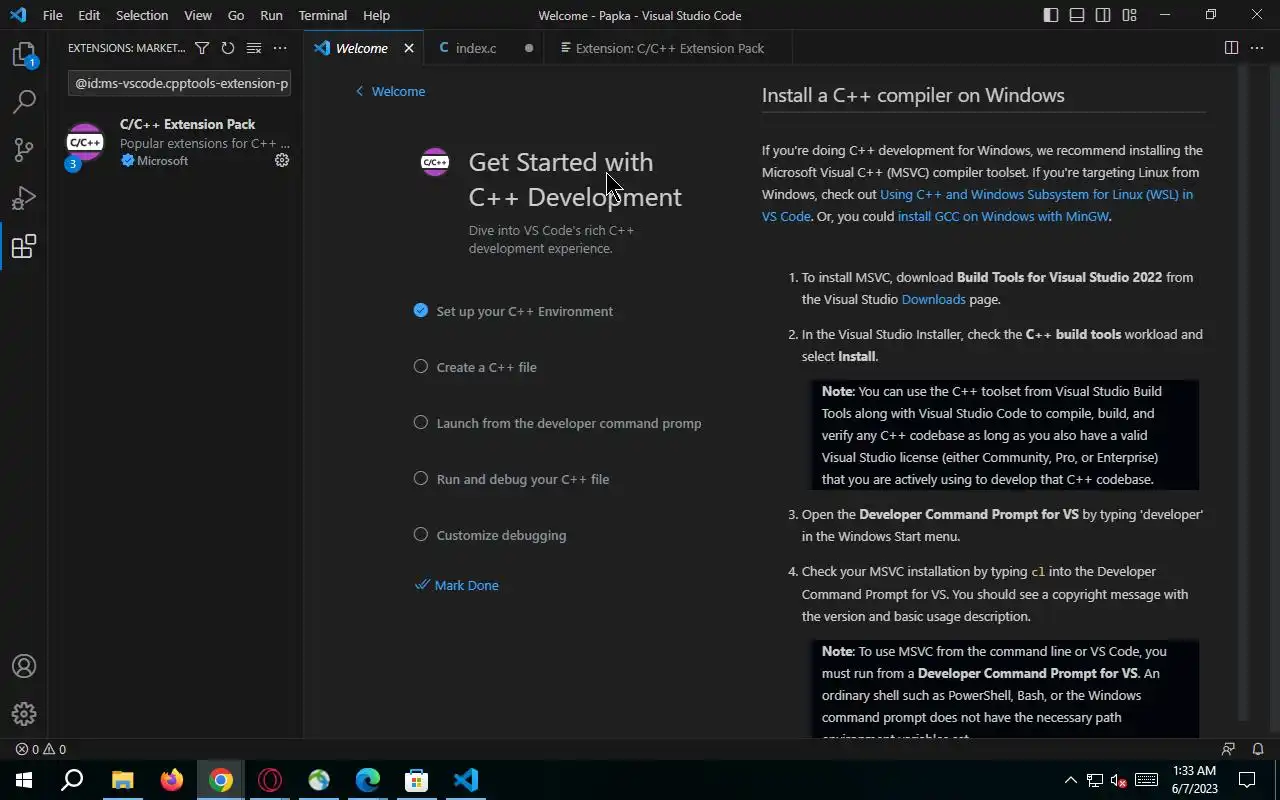Open Accounts menu in activity bar

pos(24,666)
